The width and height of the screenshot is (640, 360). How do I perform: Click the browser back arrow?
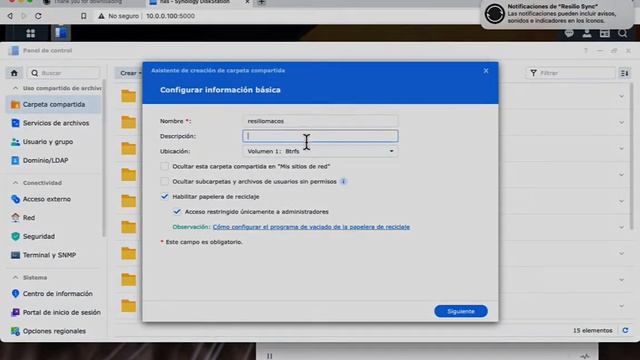pos(10,16)
